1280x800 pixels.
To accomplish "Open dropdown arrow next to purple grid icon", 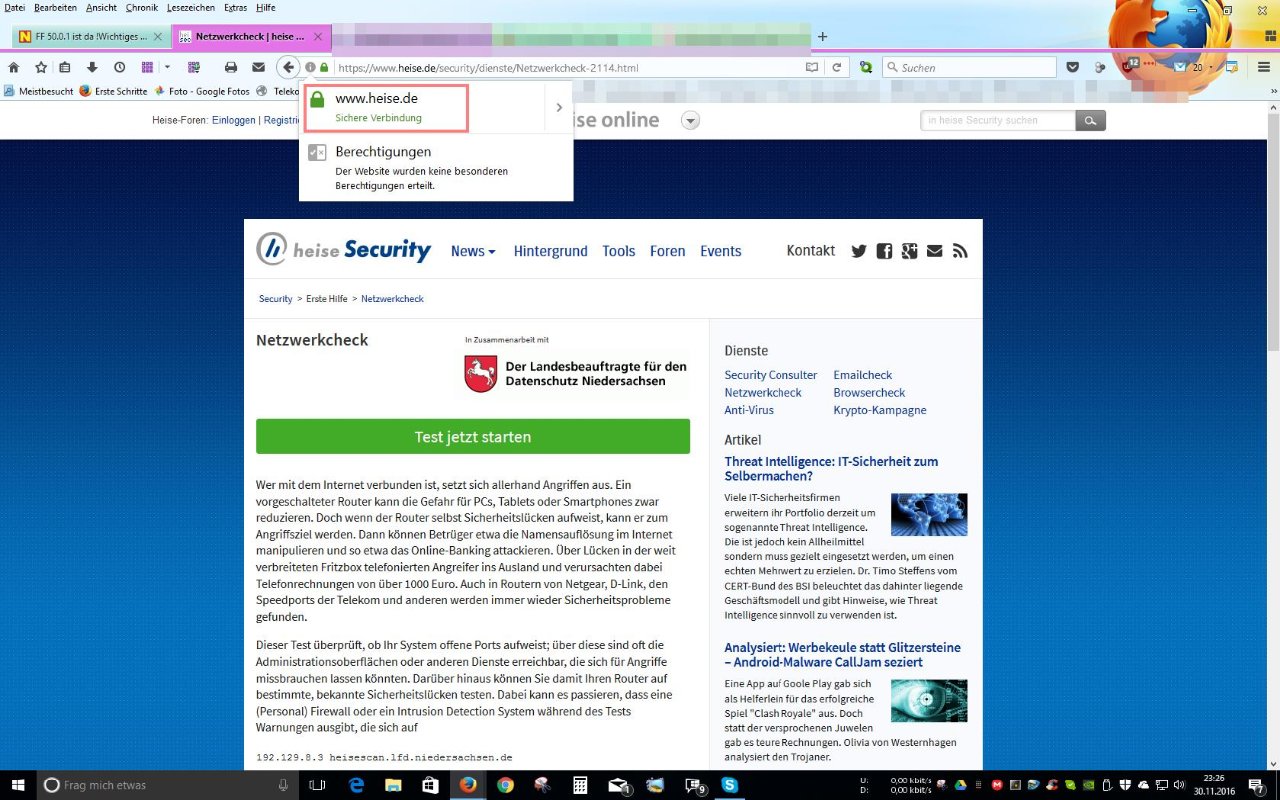I will [167, 68].
